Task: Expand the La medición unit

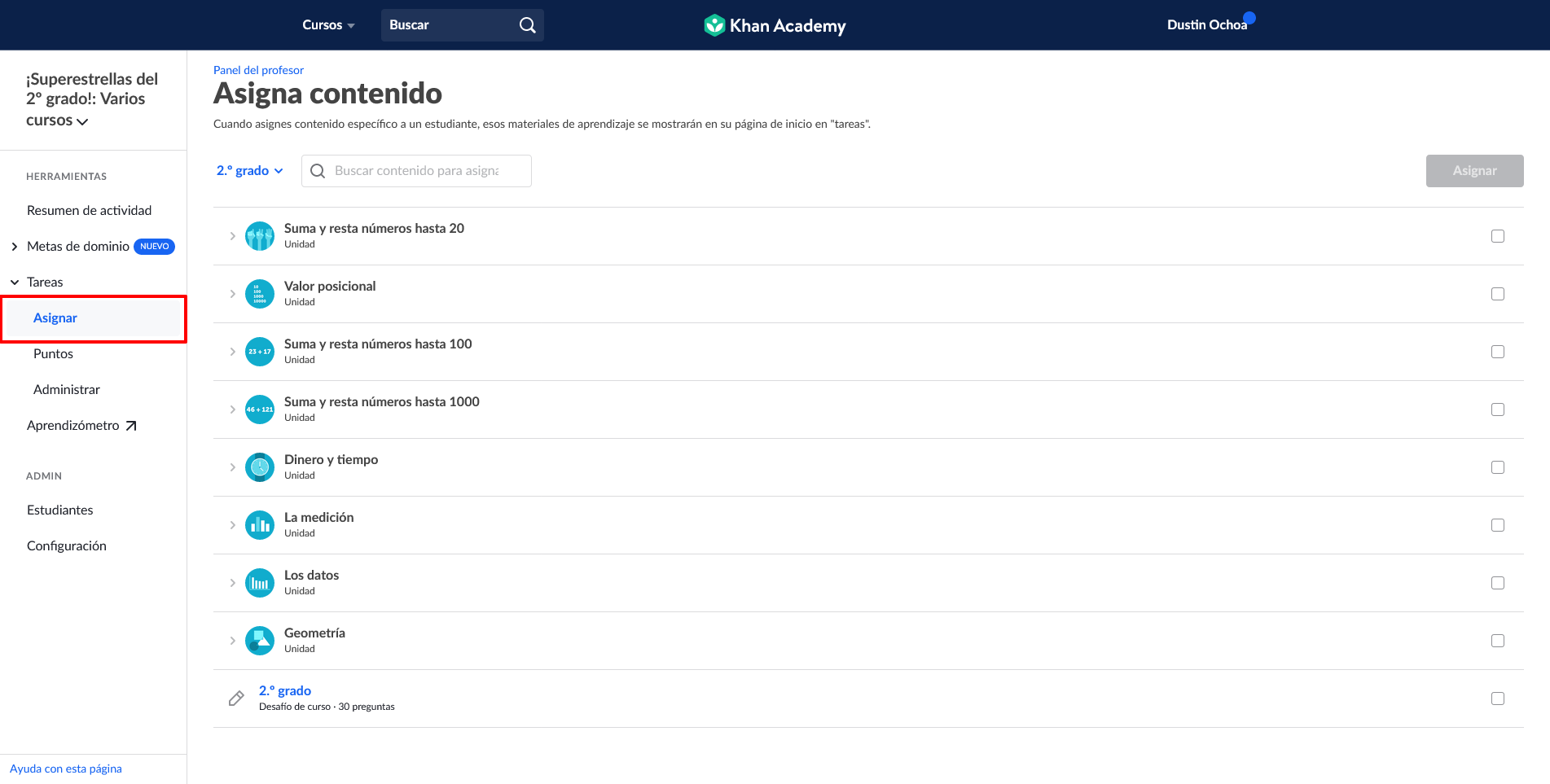Action: pos(232,525)
